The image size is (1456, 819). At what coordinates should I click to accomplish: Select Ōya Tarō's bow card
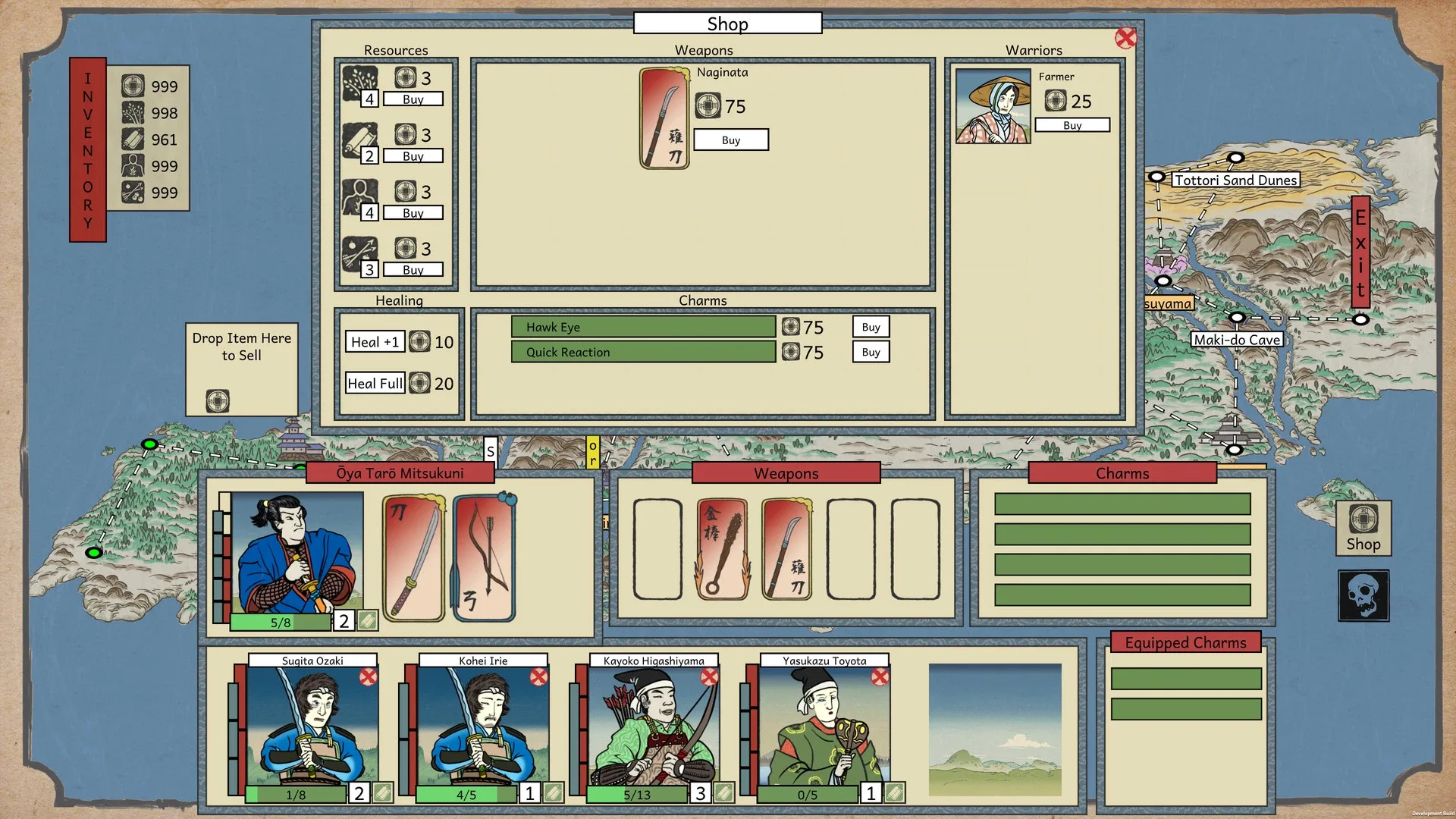click(x=483, y=556)
